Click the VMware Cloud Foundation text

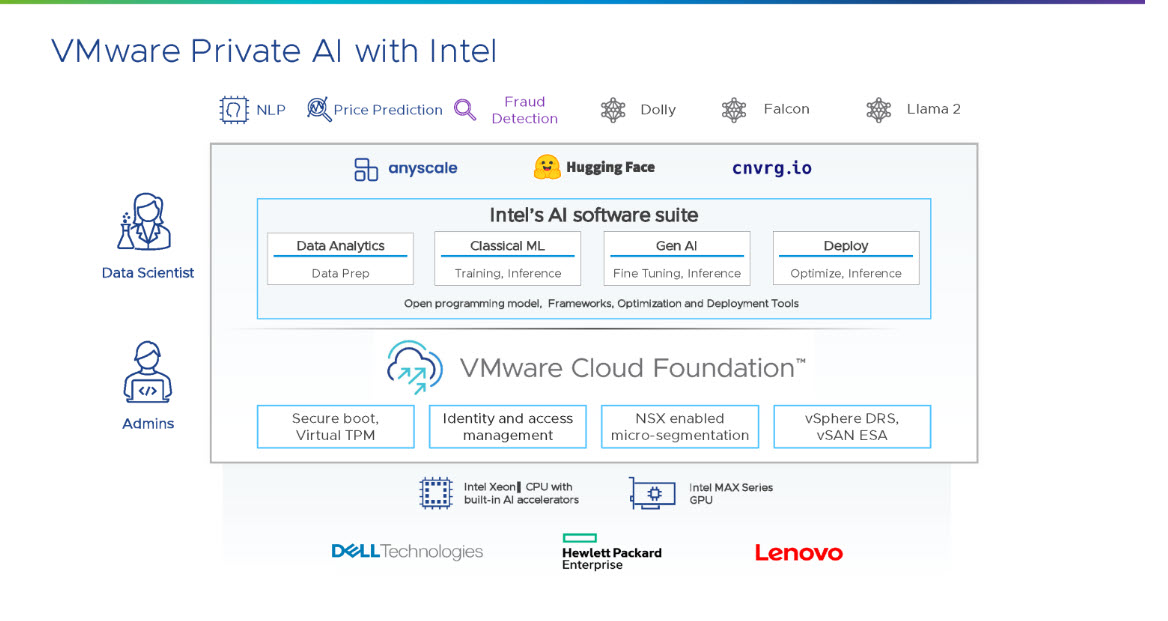pos(632,368)
